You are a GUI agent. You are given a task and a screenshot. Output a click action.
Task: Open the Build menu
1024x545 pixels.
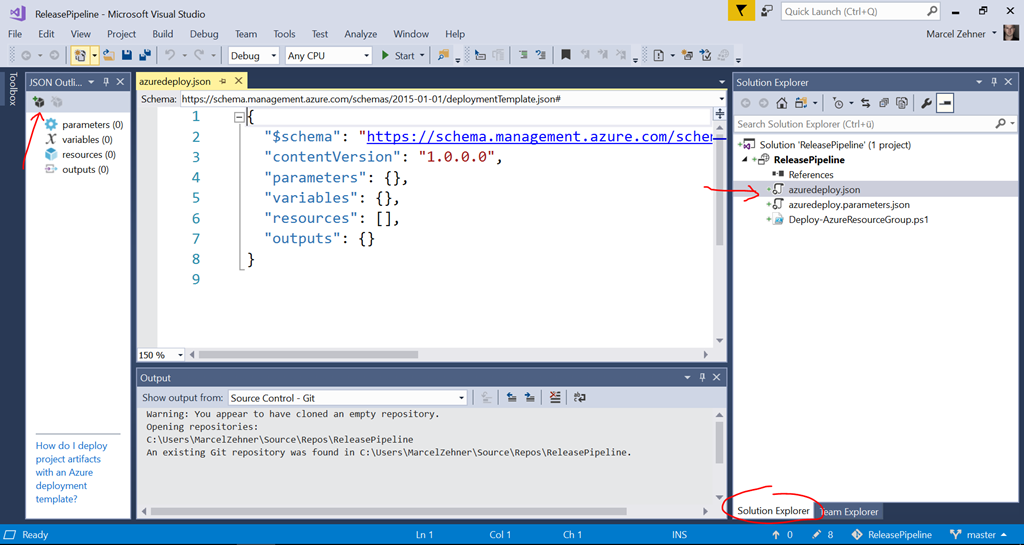[162, 34]
